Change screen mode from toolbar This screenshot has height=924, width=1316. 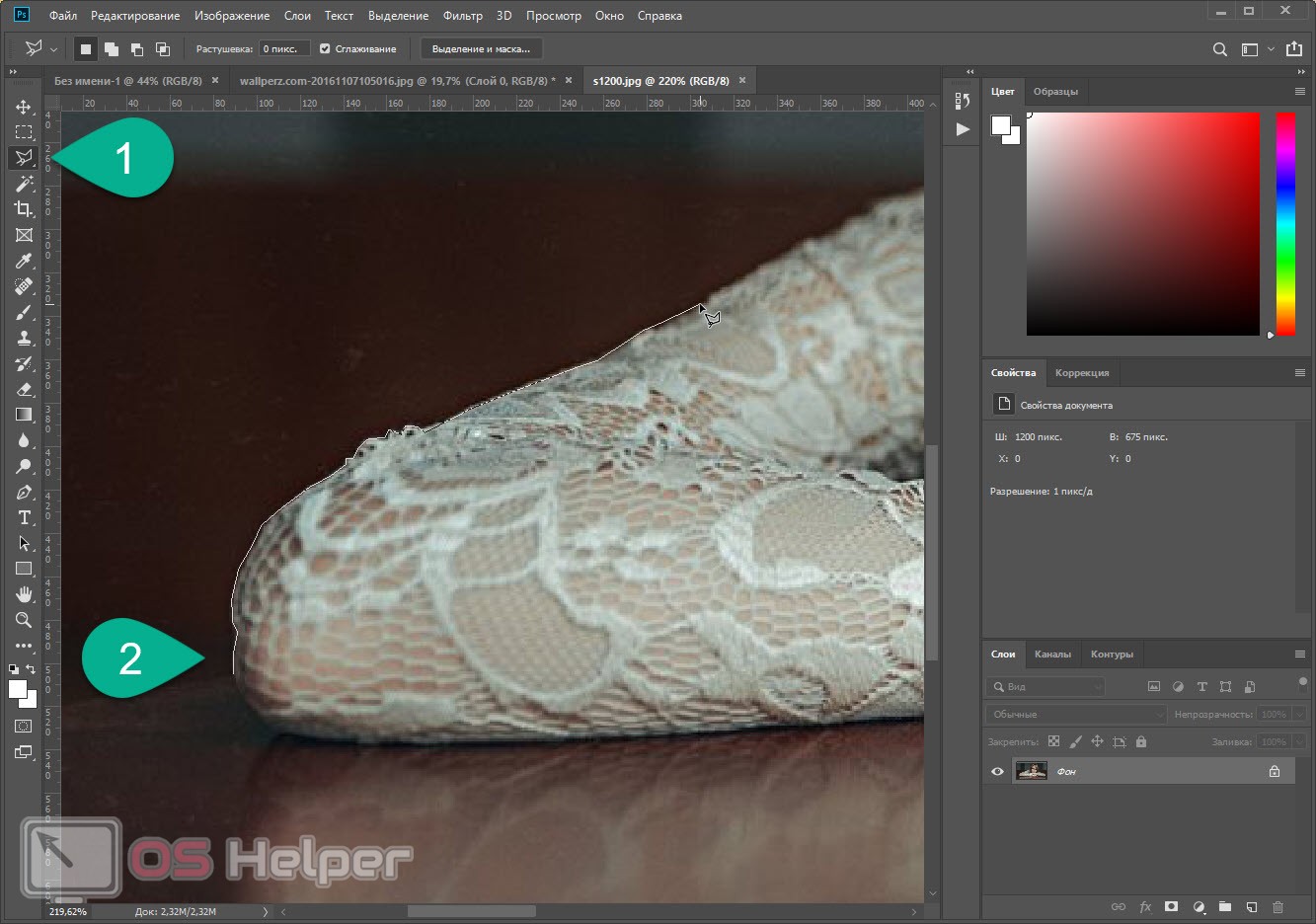point(24,752)
